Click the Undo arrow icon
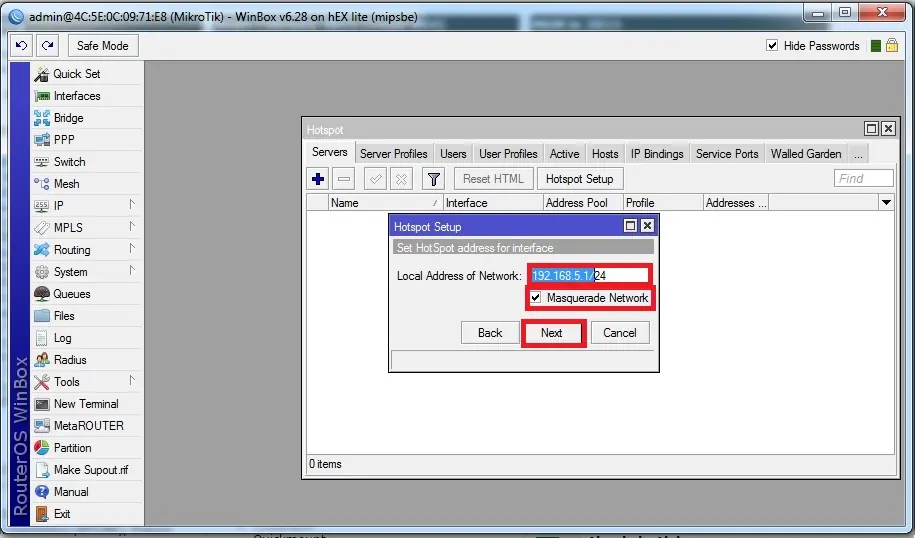 [x=22, y=46]
